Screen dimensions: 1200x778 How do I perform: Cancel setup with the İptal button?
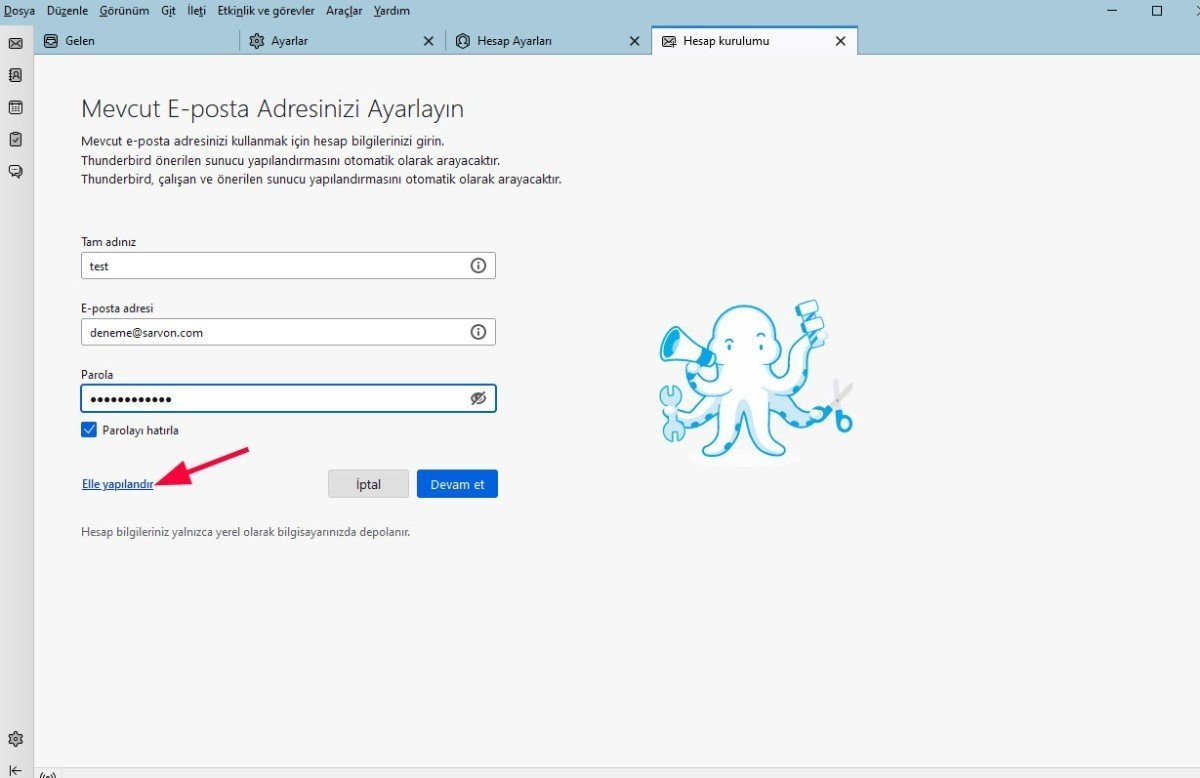coord(368,483)
